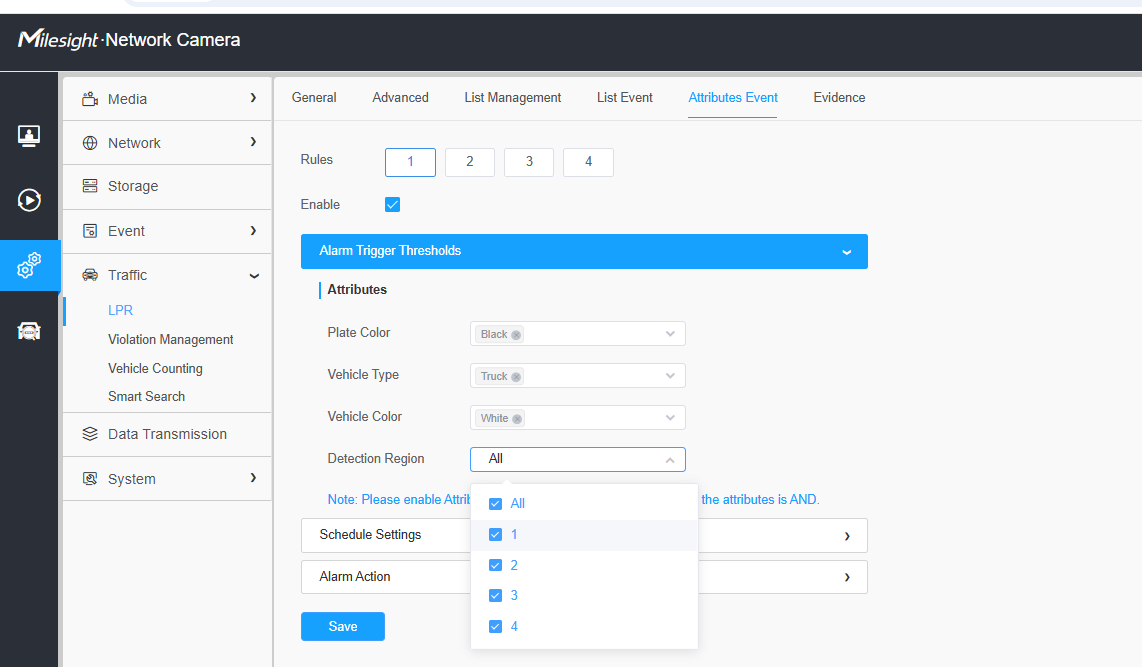Collapse the Alarm Trigger Thresholds section

(x=584, y=251)
